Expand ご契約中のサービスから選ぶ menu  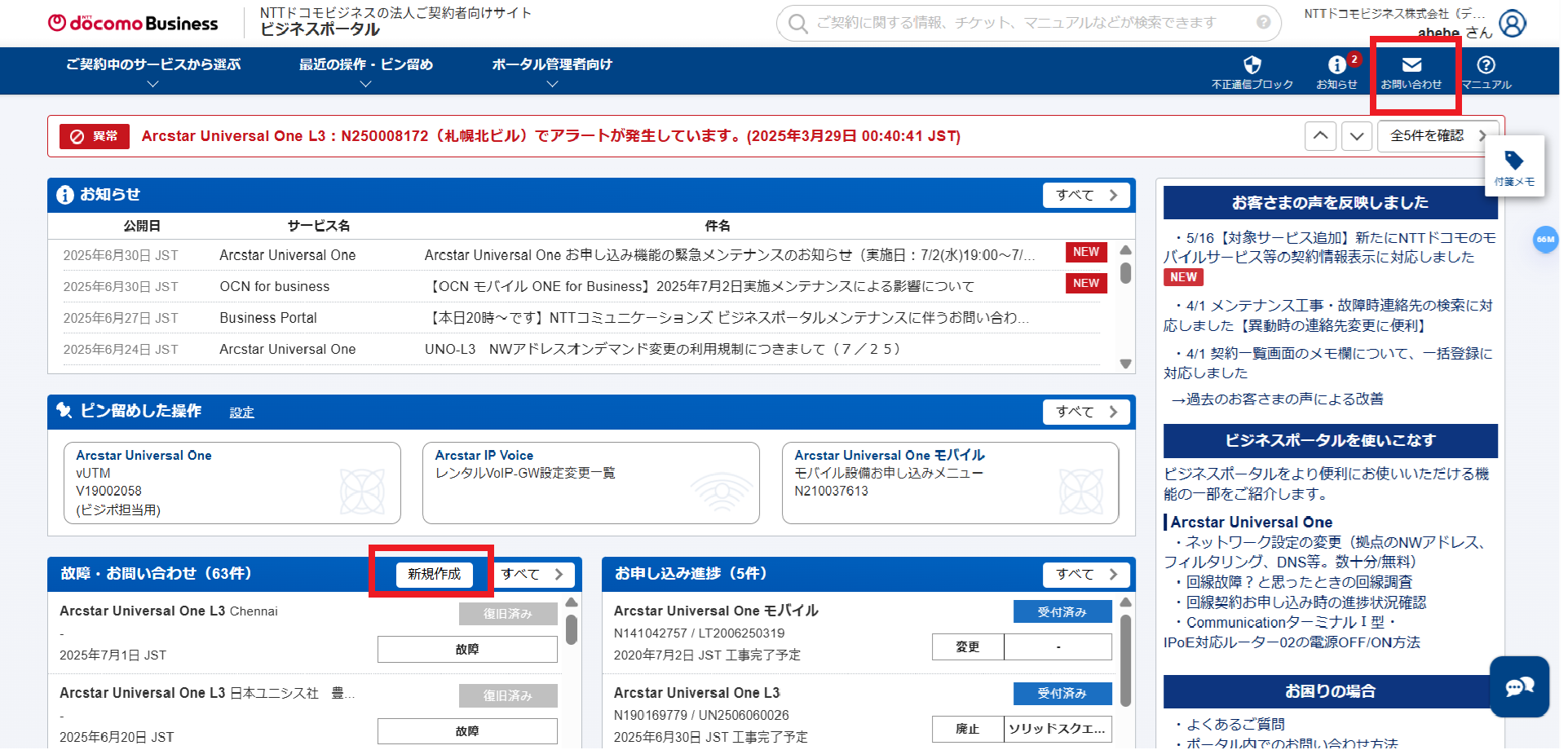click(152, 72)
